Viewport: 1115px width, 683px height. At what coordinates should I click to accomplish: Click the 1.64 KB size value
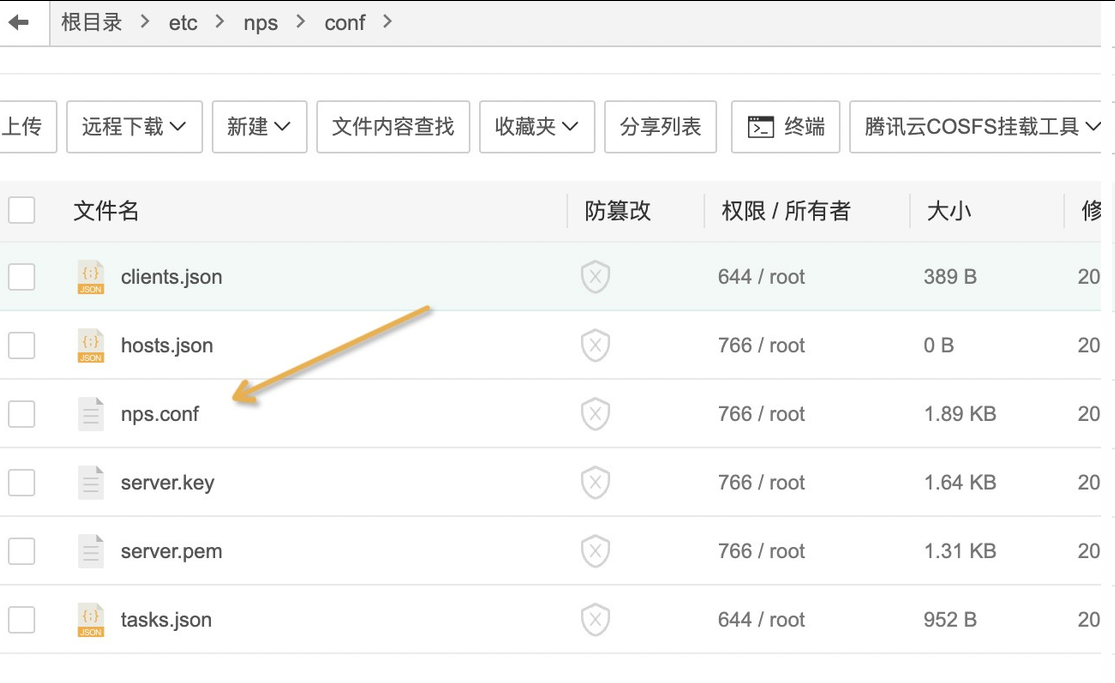(960, 482)
